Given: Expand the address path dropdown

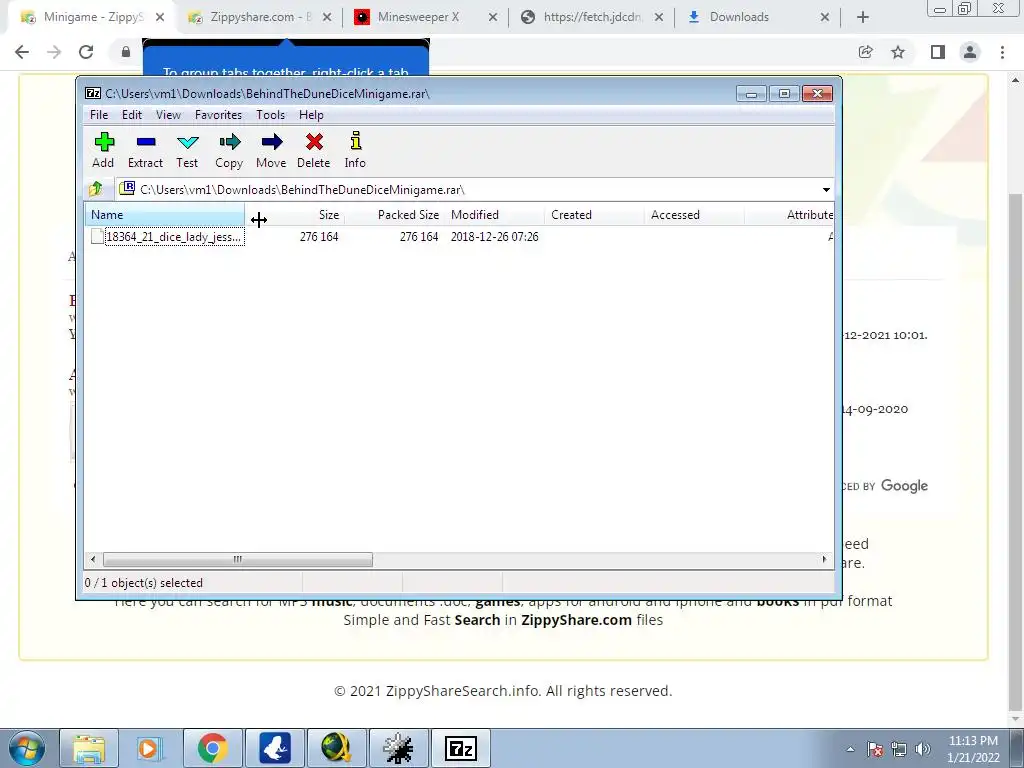Looking at the screenshot, I should [826, 190].
